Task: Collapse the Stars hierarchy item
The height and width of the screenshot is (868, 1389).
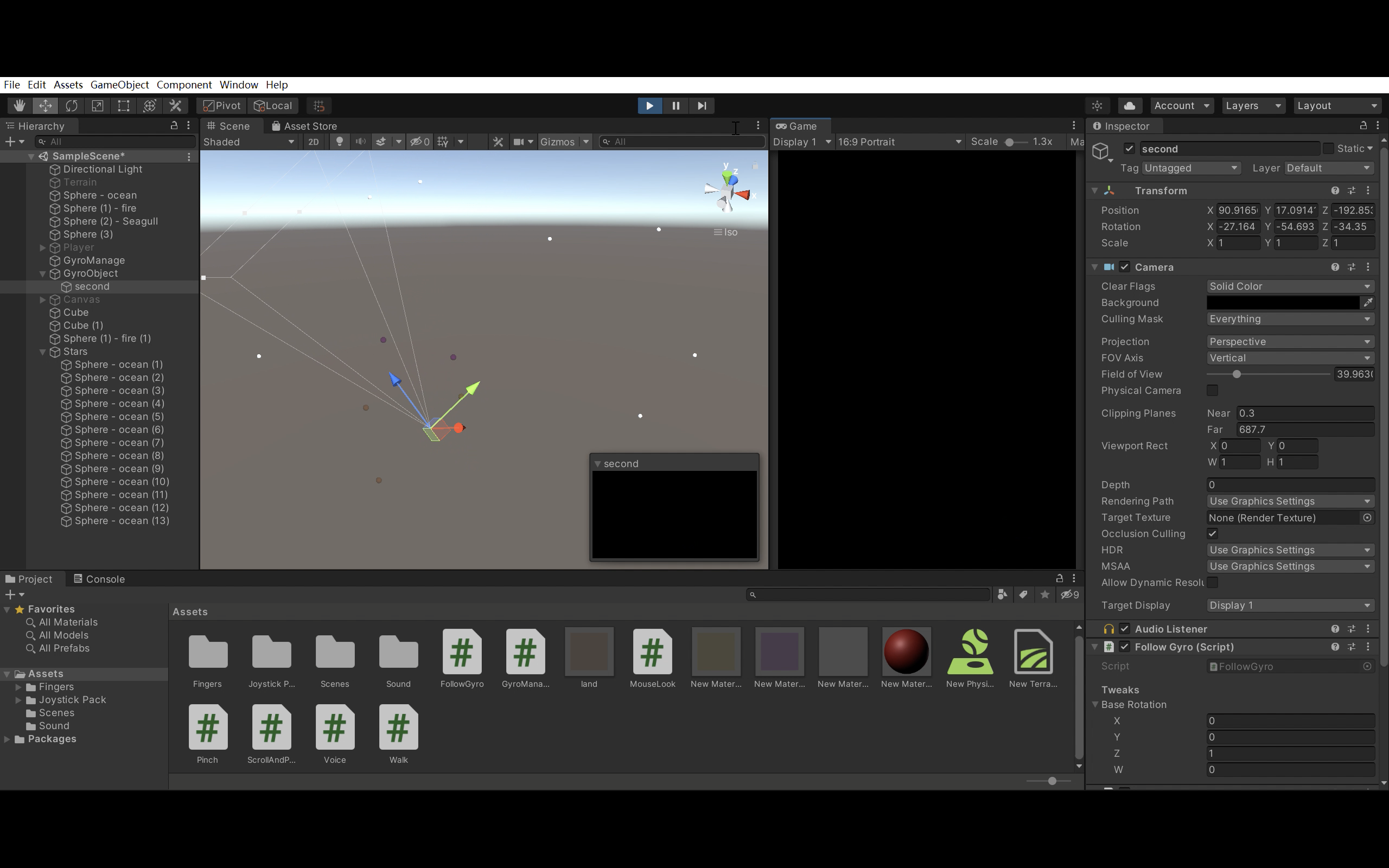Action: coord(42,352)
